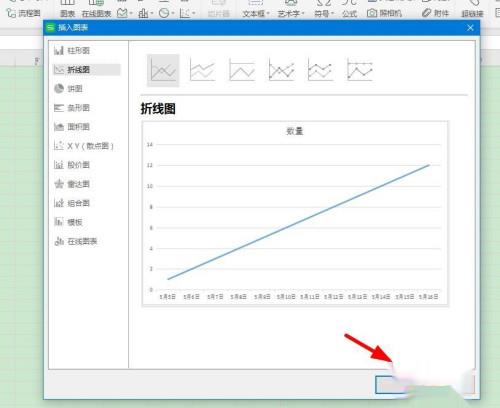Screen dimensions: 500x408
Task: Click 附件 attachment button in ribbon
Action: (435, 13)
